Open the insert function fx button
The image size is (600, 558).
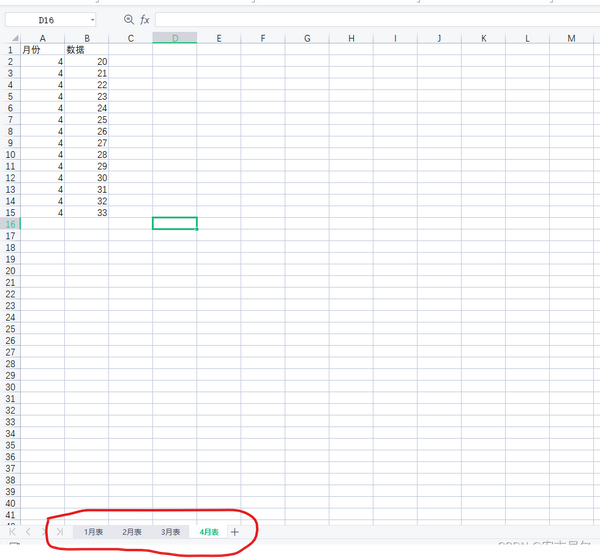pos(145,20)
